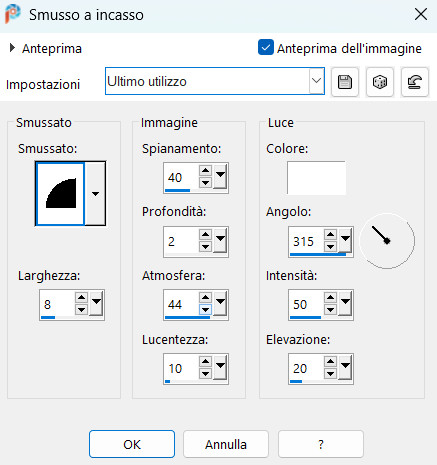Screen dimensions: 437x465
Task: Click inside the Elevazione value field
Action: click(306, 368)
